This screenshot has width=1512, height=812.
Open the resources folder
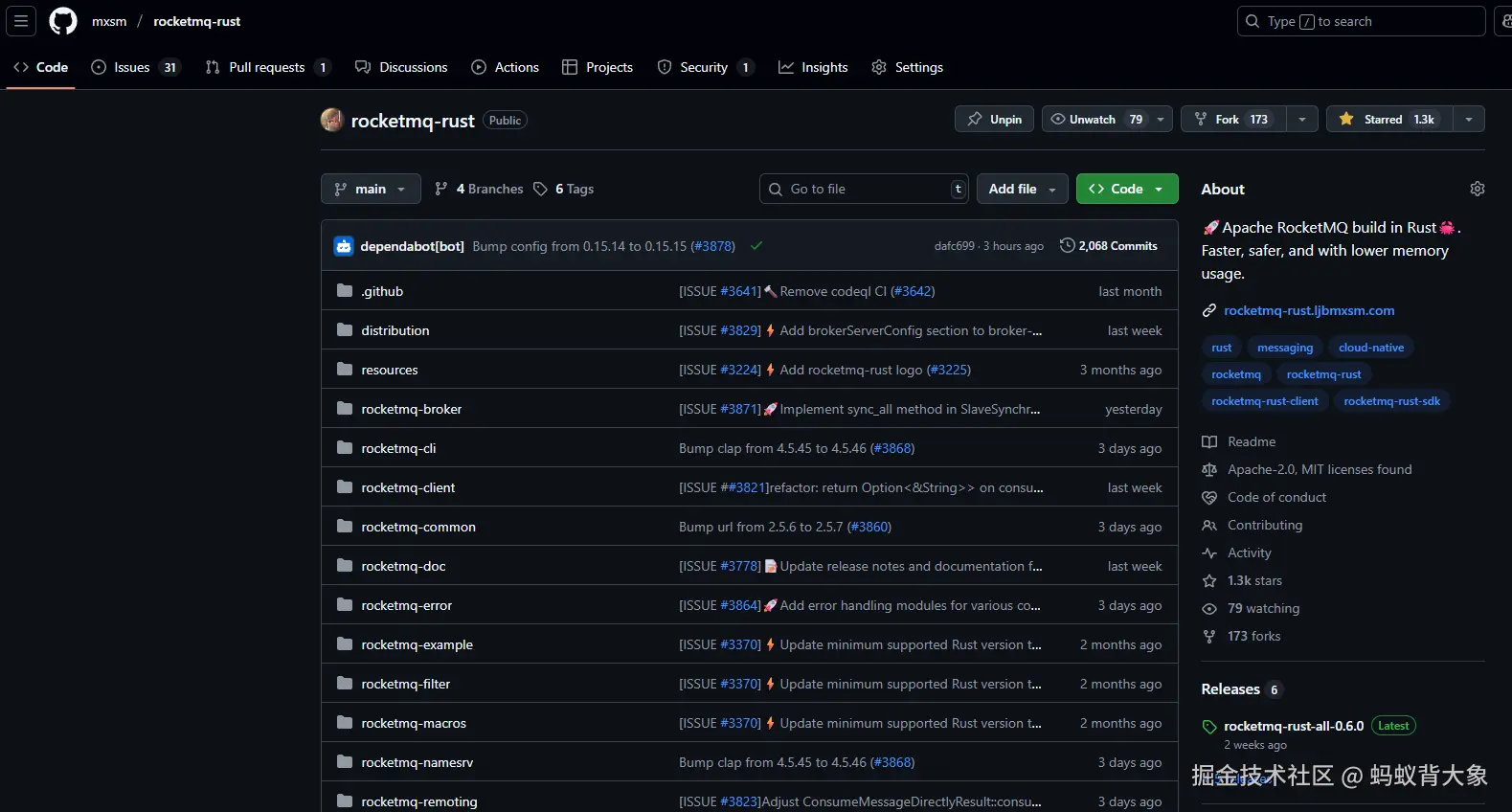(x=390, y=370)
